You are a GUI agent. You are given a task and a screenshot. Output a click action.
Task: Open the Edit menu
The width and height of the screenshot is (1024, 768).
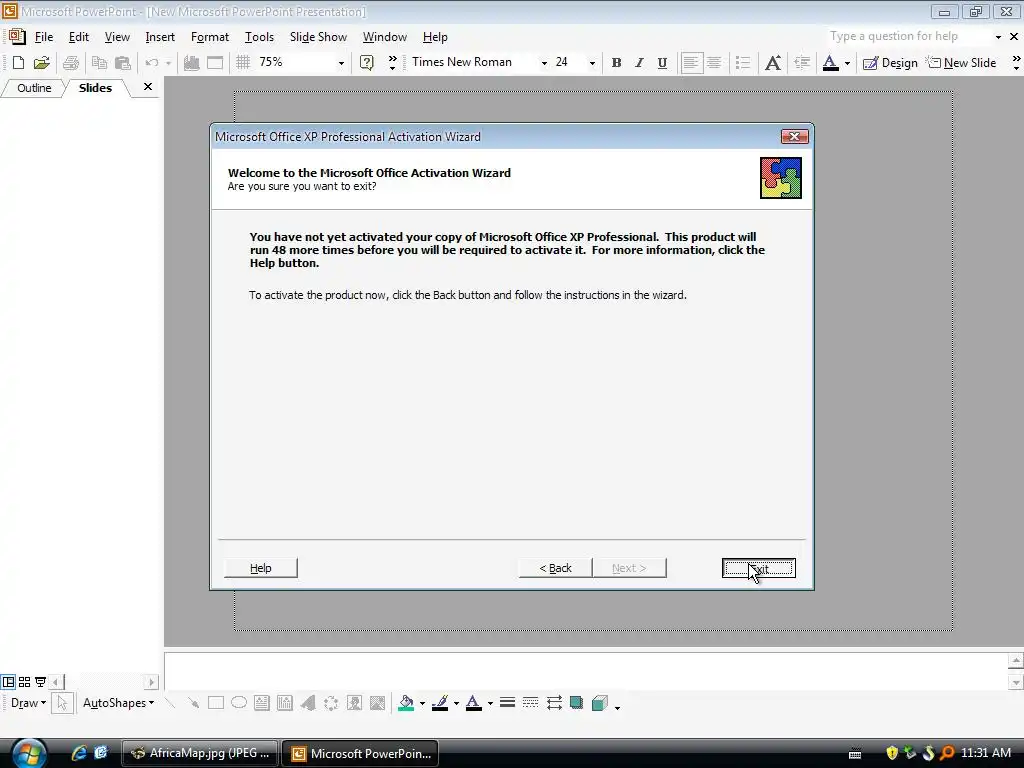pyautogui.click(x=78, y=37)
